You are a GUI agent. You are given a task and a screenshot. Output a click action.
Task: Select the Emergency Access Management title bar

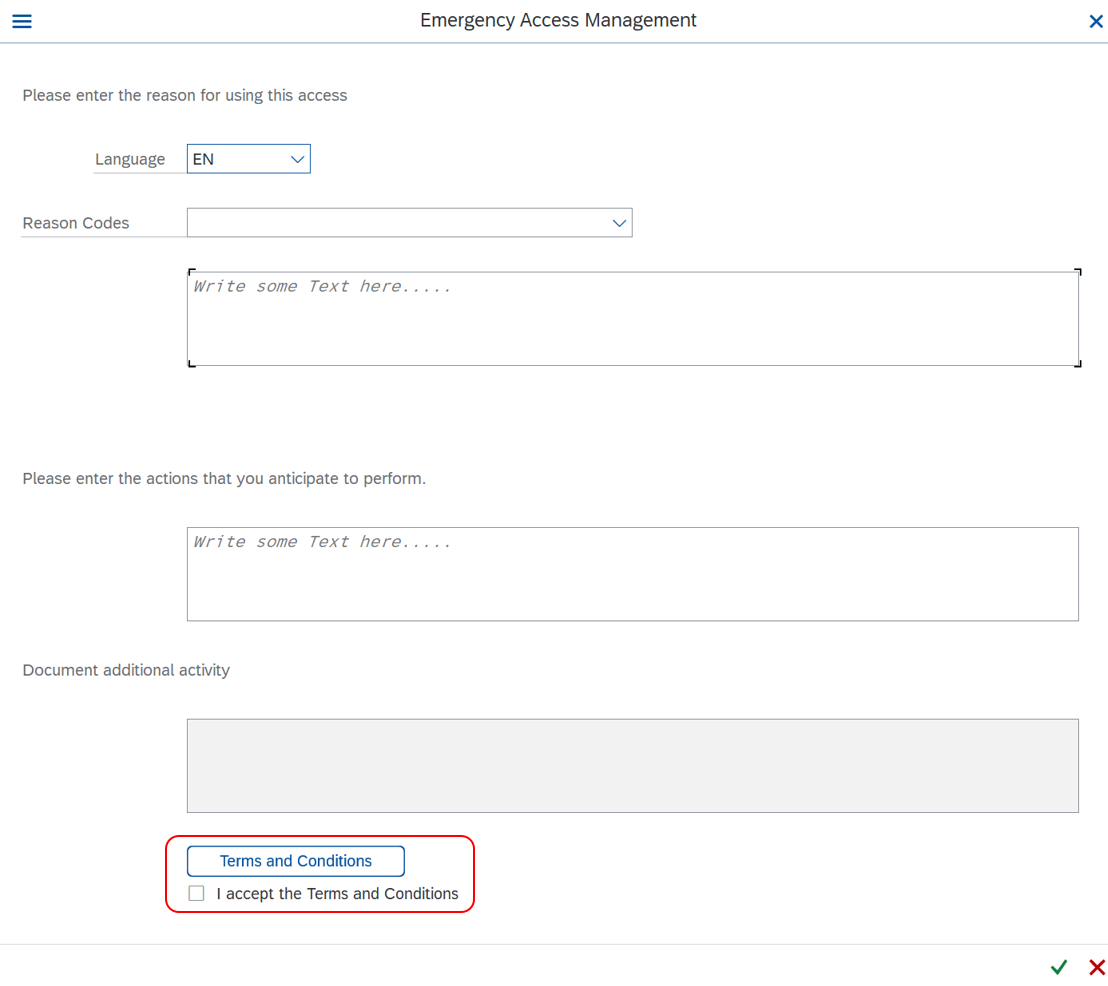[558, 20]
